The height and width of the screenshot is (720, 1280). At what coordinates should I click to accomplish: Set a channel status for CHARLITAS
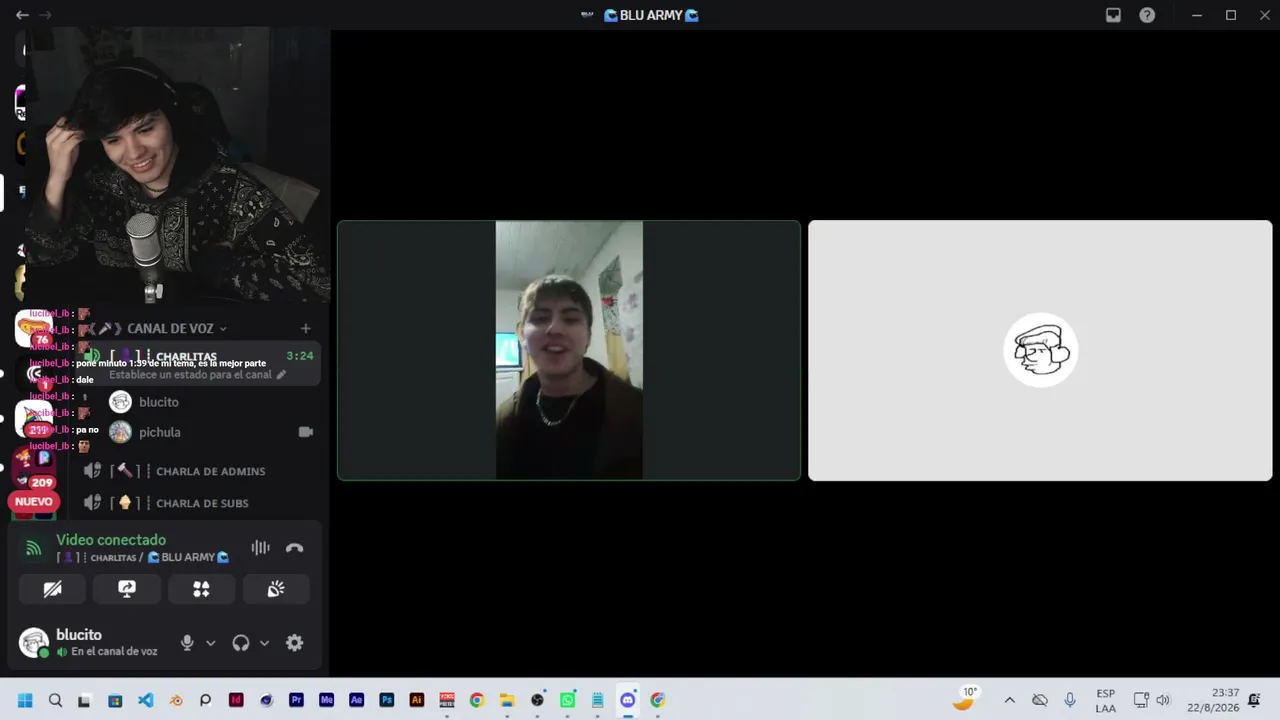[x=198, y=375]
